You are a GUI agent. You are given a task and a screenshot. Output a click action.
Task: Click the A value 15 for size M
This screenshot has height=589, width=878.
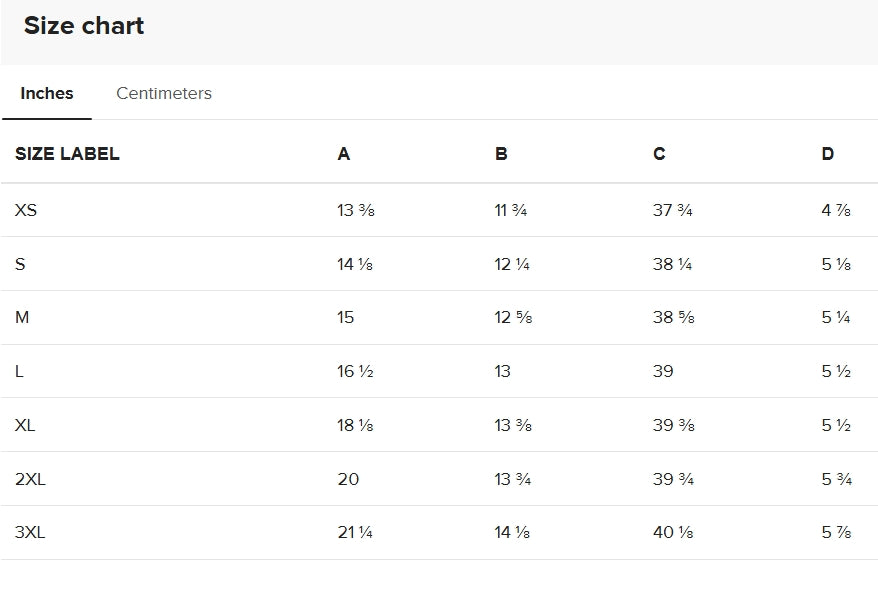[346, 318]
